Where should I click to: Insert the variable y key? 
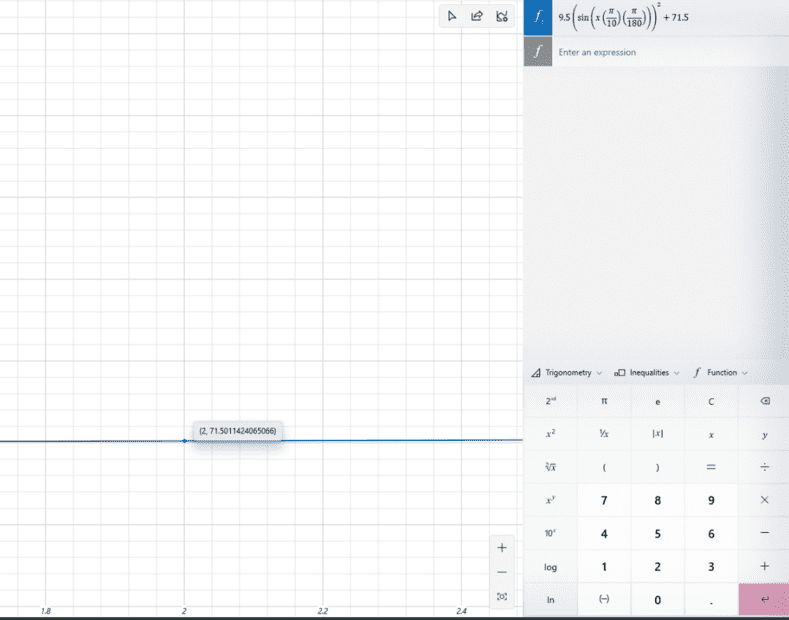764,434
